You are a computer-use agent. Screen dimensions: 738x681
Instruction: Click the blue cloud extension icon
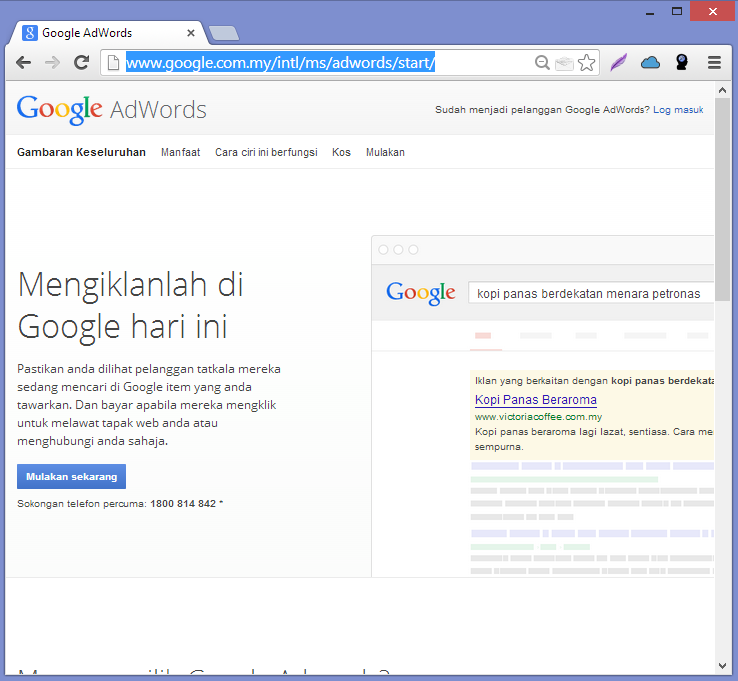(x=650, y=62)
